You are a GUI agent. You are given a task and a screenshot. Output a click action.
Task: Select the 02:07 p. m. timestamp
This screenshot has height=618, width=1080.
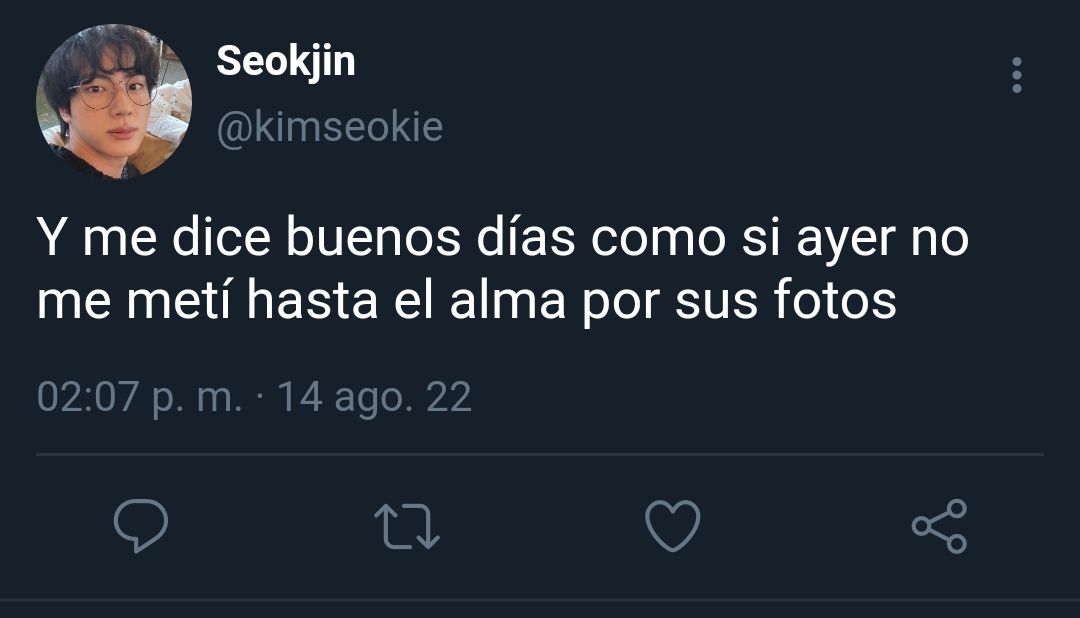[x=140, y=398]
